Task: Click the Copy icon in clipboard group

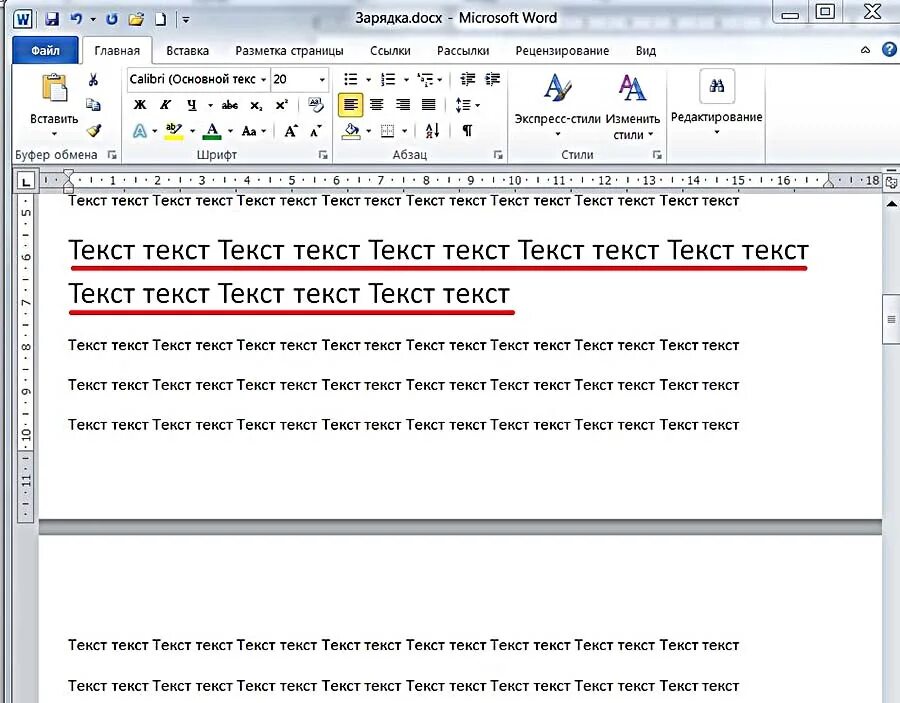Action: point(93,104)
